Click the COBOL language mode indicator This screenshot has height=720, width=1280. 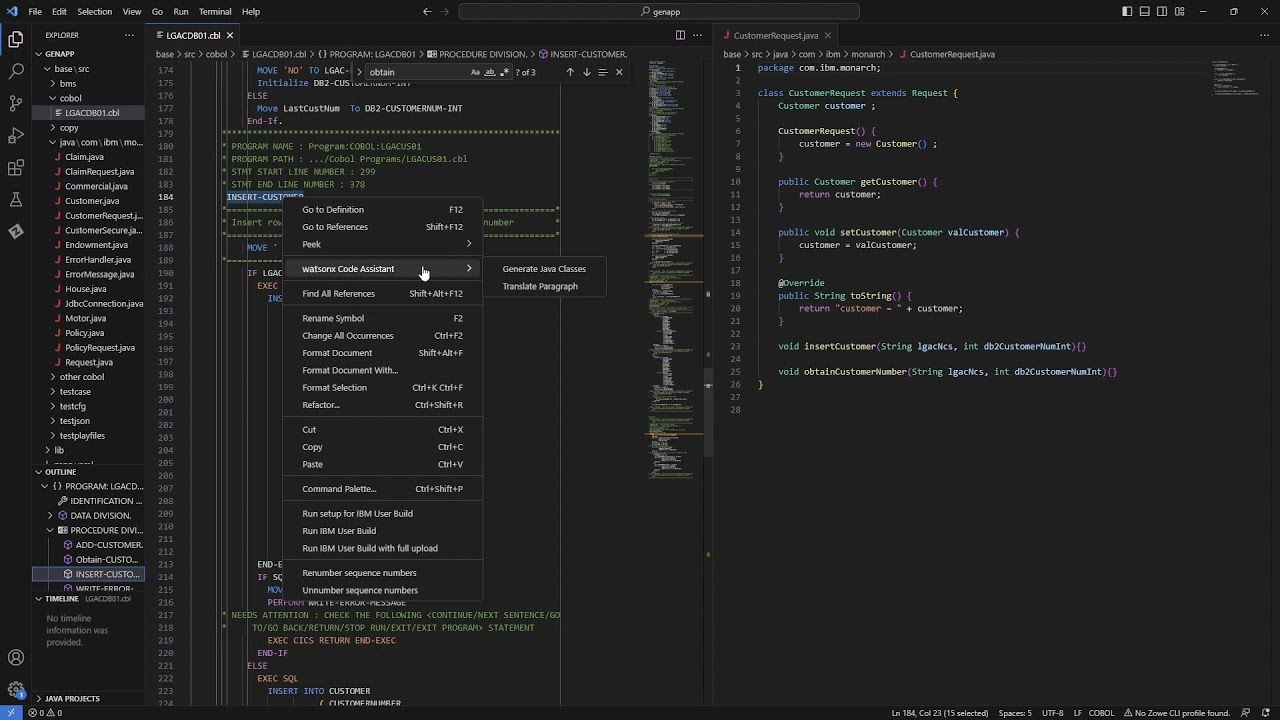tap(1101, 713)
